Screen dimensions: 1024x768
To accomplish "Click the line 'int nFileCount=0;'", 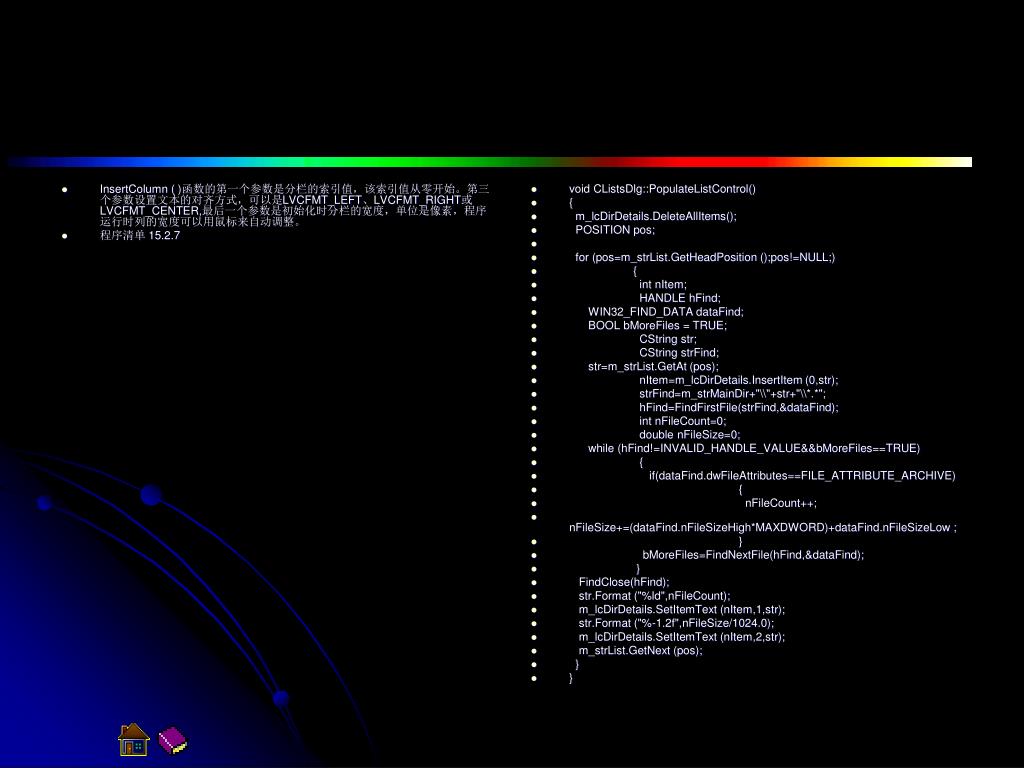I will [x=682, y=421].
